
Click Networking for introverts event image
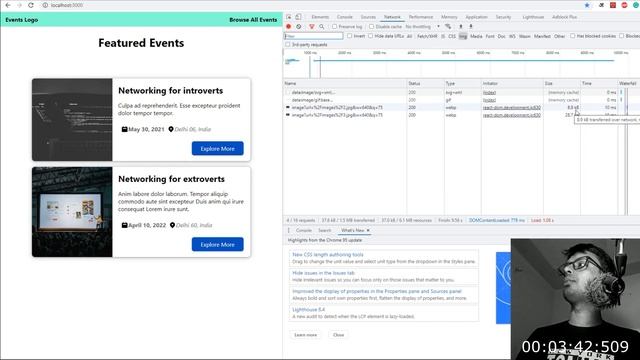pyautogui.click(x=72, y=120)
